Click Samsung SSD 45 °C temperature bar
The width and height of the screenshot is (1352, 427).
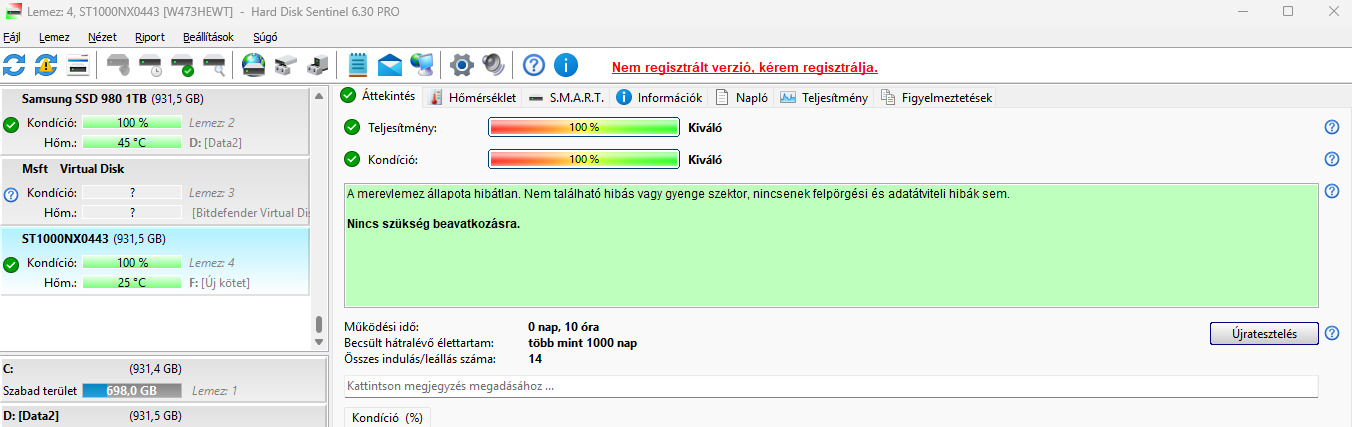pos(132,142)
